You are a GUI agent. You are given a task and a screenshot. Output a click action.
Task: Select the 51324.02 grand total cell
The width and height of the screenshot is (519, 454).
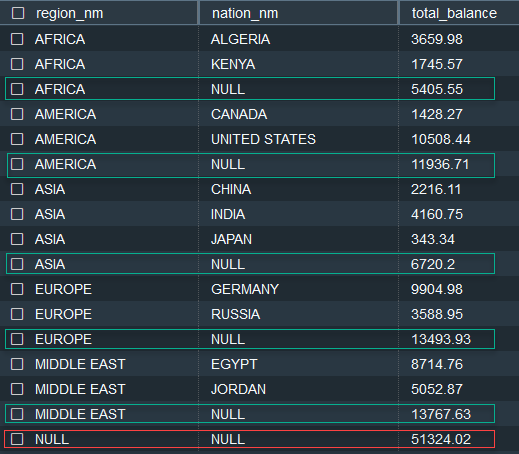click(x=441, y=439)
